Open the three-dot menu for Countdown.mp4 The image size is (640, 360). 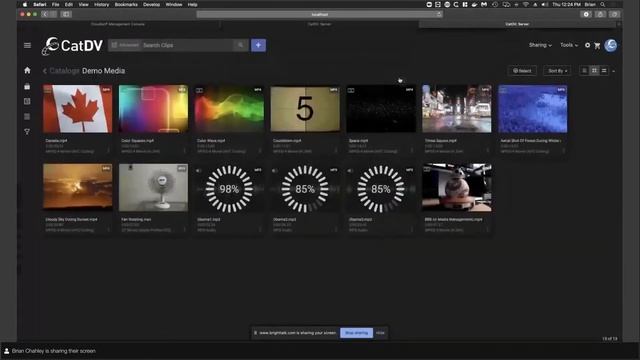[336, 151]
